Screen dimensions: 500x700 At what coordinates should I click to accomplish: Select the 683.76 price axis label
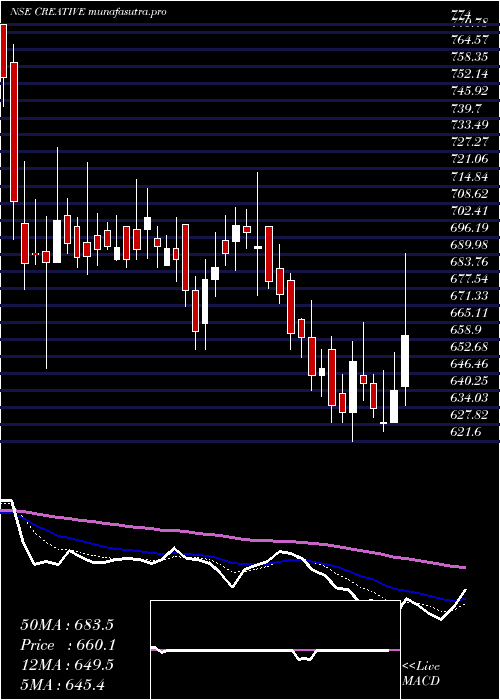click(x=470, y=262)
